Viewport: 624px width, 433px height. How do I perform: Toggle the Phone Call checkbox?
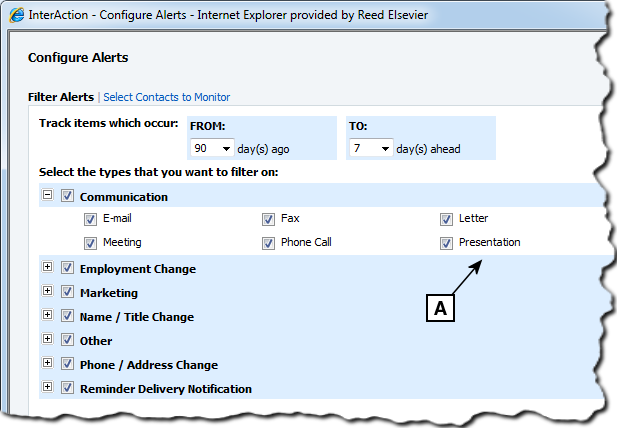point(268,243)
